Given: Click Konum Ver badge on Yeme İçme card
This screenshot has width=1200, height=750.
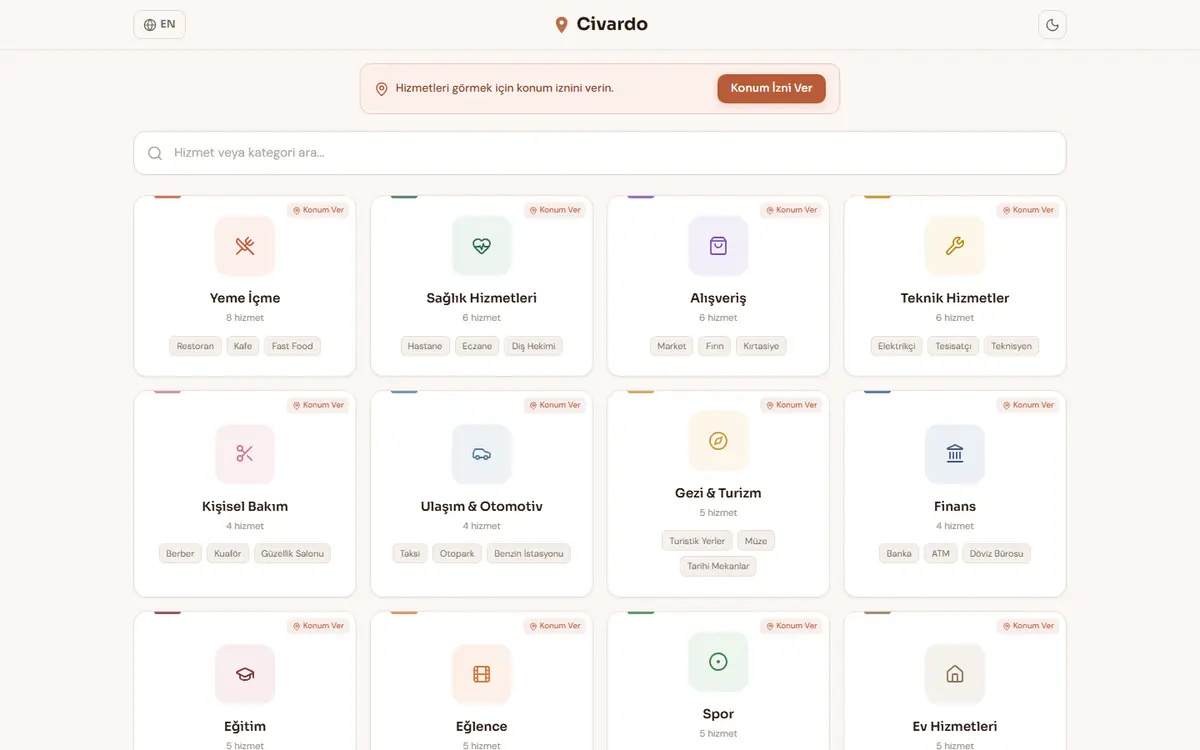Looking at the screenshot, I should [318, 210].
